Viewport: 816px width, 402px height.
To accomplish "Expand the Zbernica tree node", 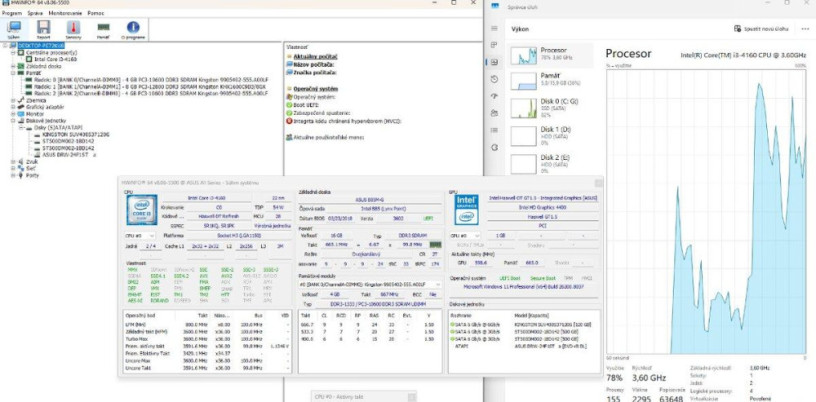I will pyautogui.click(x=14, y=100).
